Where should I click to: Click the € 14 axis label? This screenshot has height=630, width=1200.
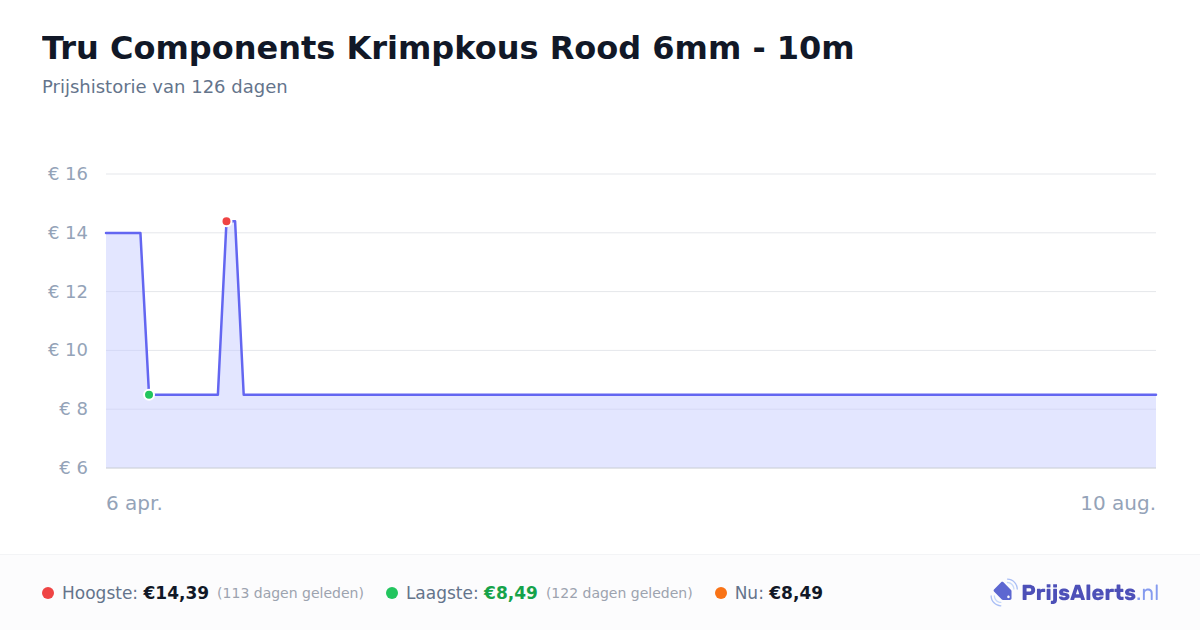point(68,233)
